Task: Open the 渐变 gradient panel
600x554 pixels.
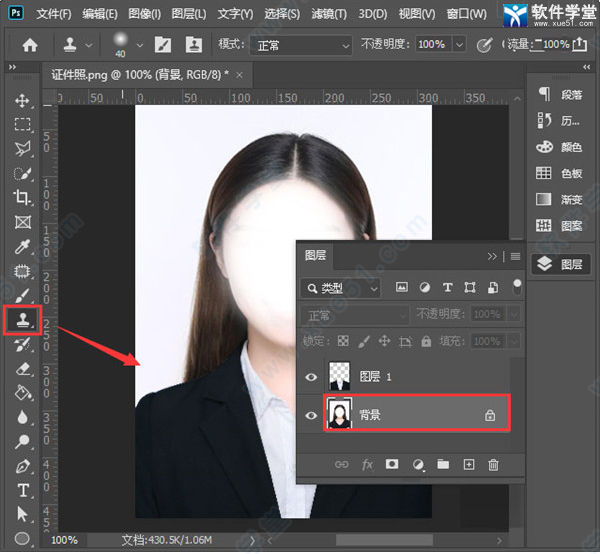Action: click(x=561, y=199)
